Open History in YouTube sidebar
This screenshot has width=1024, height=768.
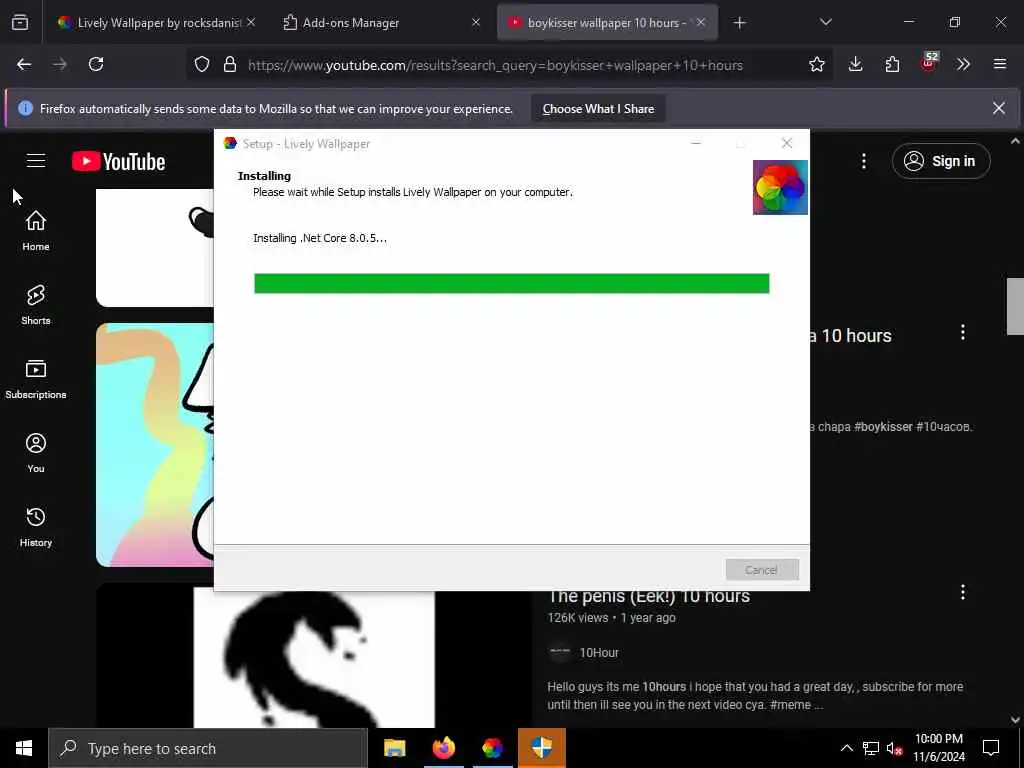pyautogui.click(x=36, y=526)
